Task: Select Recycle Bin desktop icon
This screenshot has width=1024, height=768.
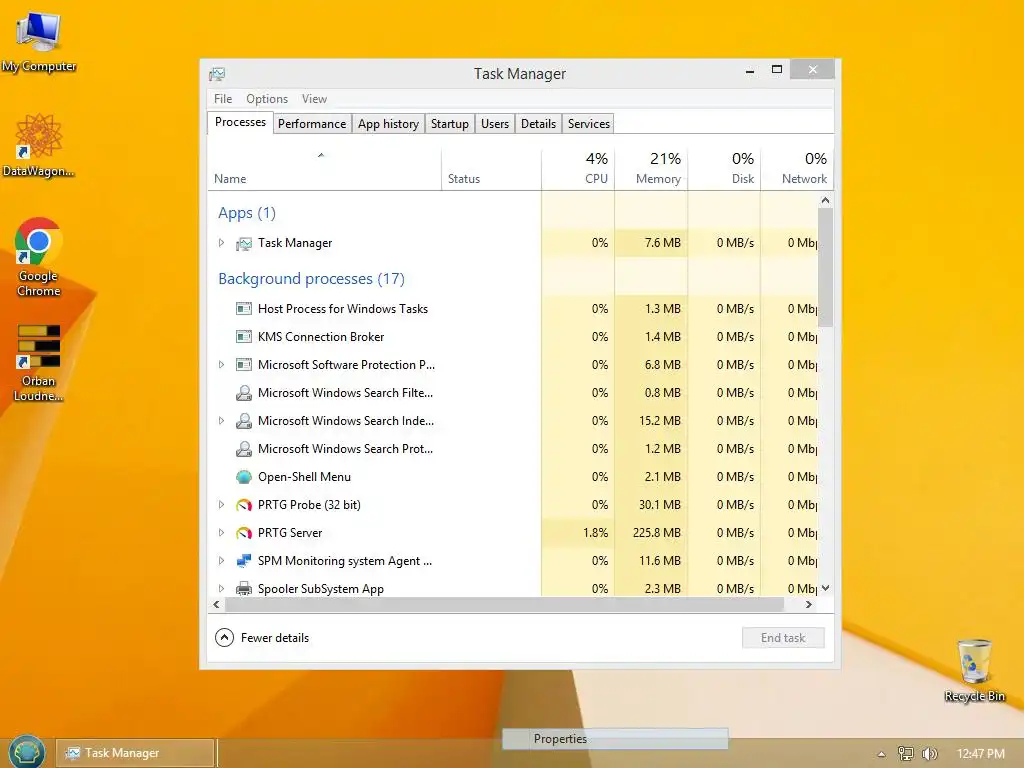Action: (x=974, y=670)
